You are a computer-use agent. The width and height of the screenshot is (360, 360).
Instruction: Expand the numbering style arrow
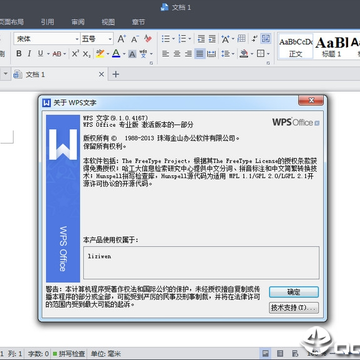coord(190,39)
